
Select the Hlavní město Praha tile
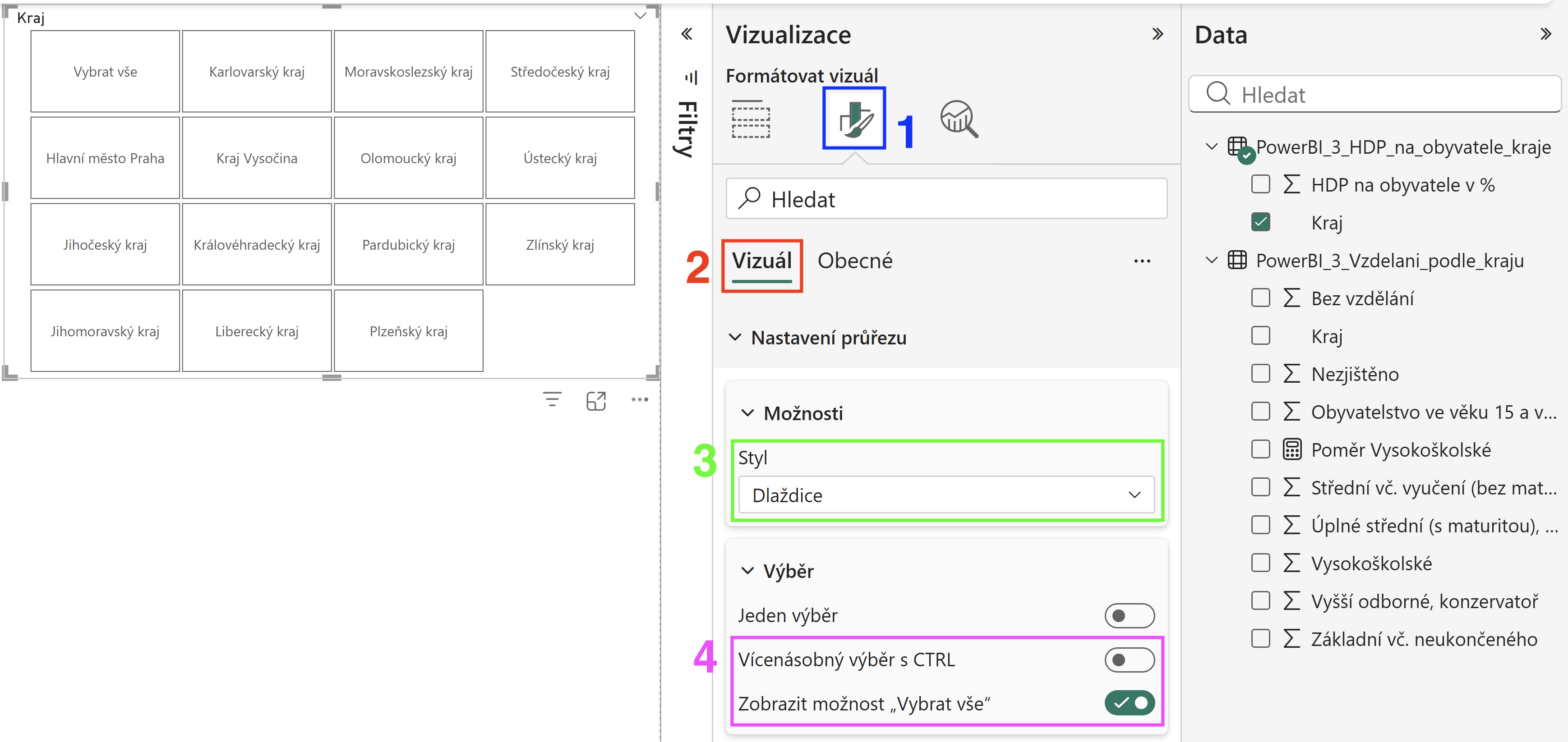[x=105, y=158]
